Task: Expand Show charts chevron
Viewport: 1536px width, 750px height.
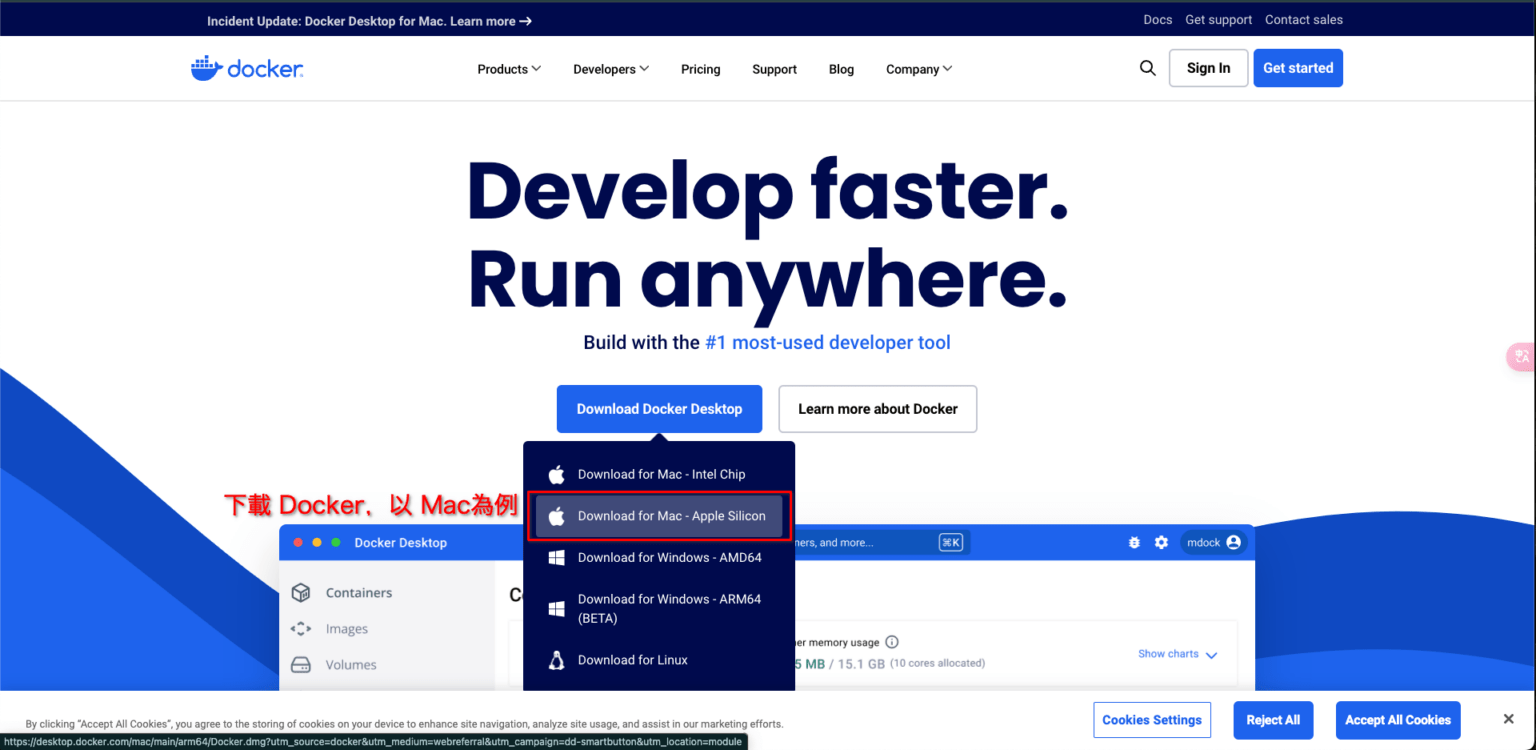Action: (x=1211, y=655)
